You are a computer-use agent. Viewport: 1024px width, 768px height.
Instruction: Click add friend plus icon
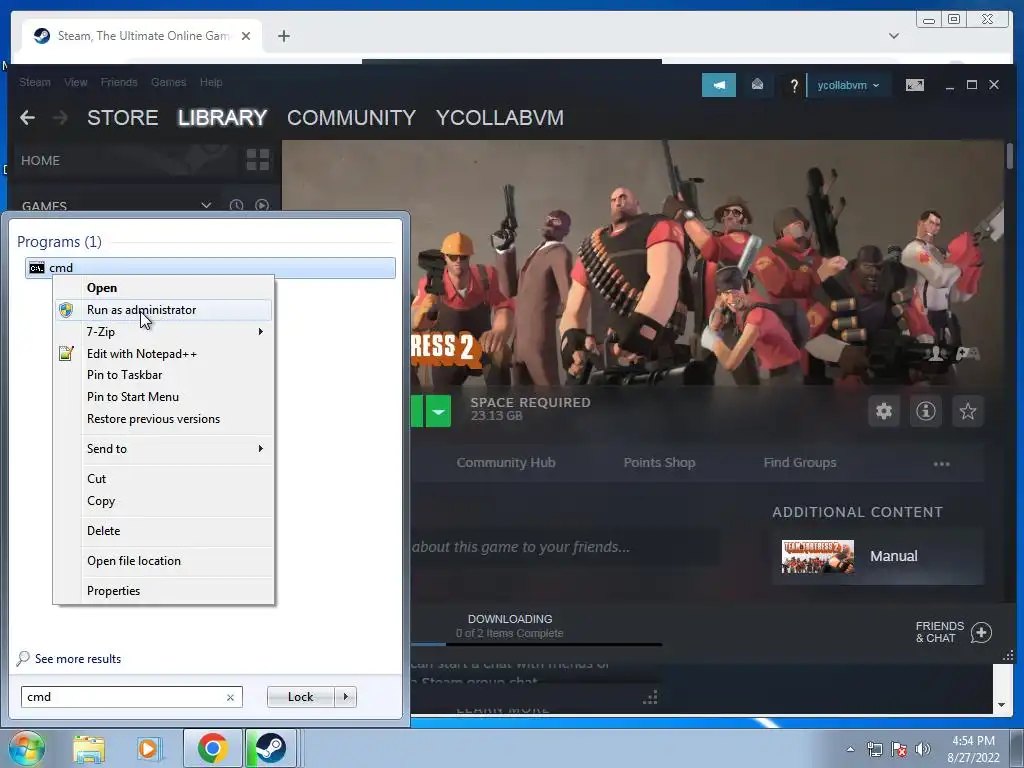pos(981,632)
